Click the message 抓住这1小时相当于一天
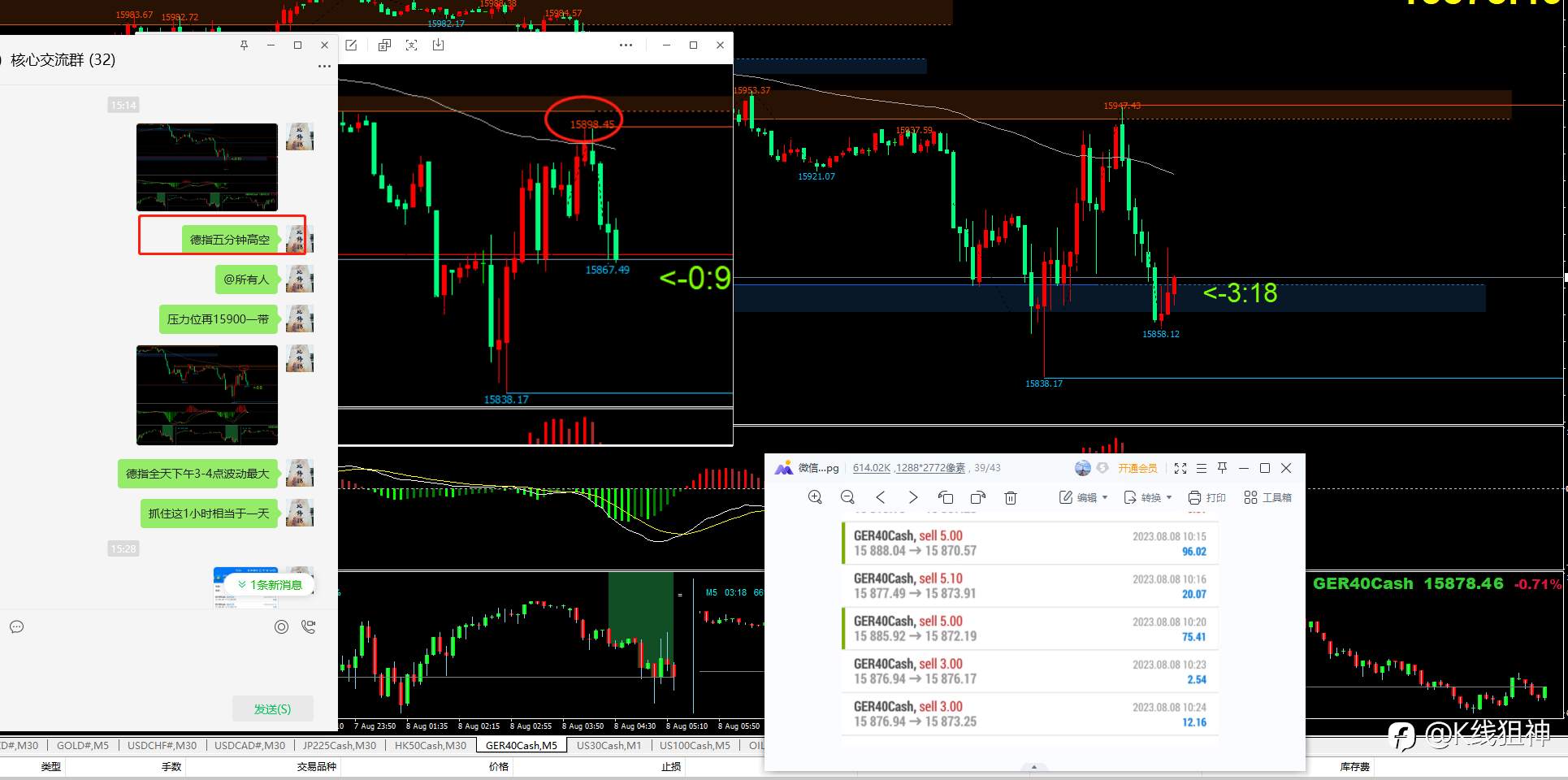 pyautogui.click(x=209, y=513)
